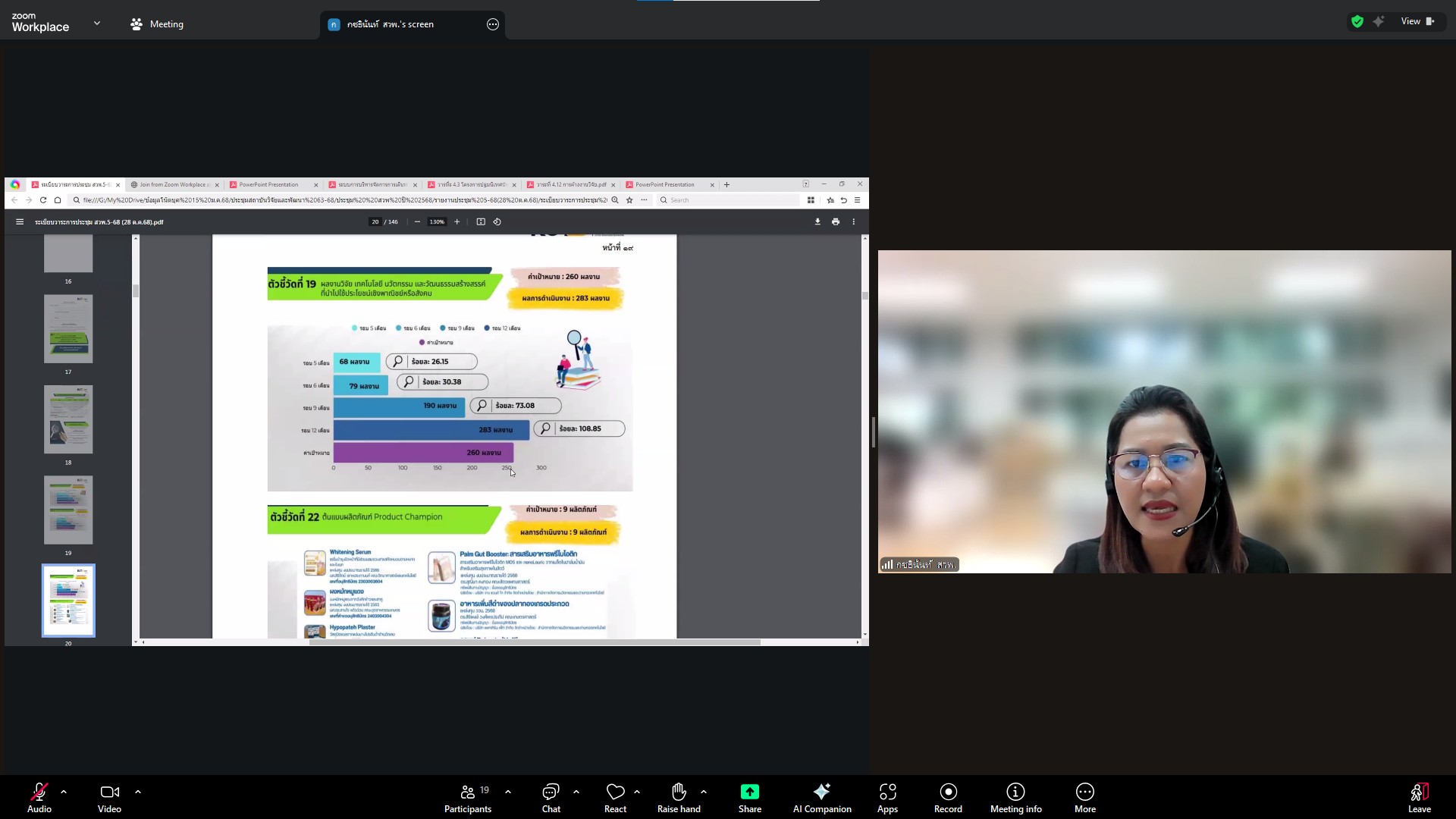1456x819 pixels.
Task: Click the green encryption shield icon
Action: 1357,22
